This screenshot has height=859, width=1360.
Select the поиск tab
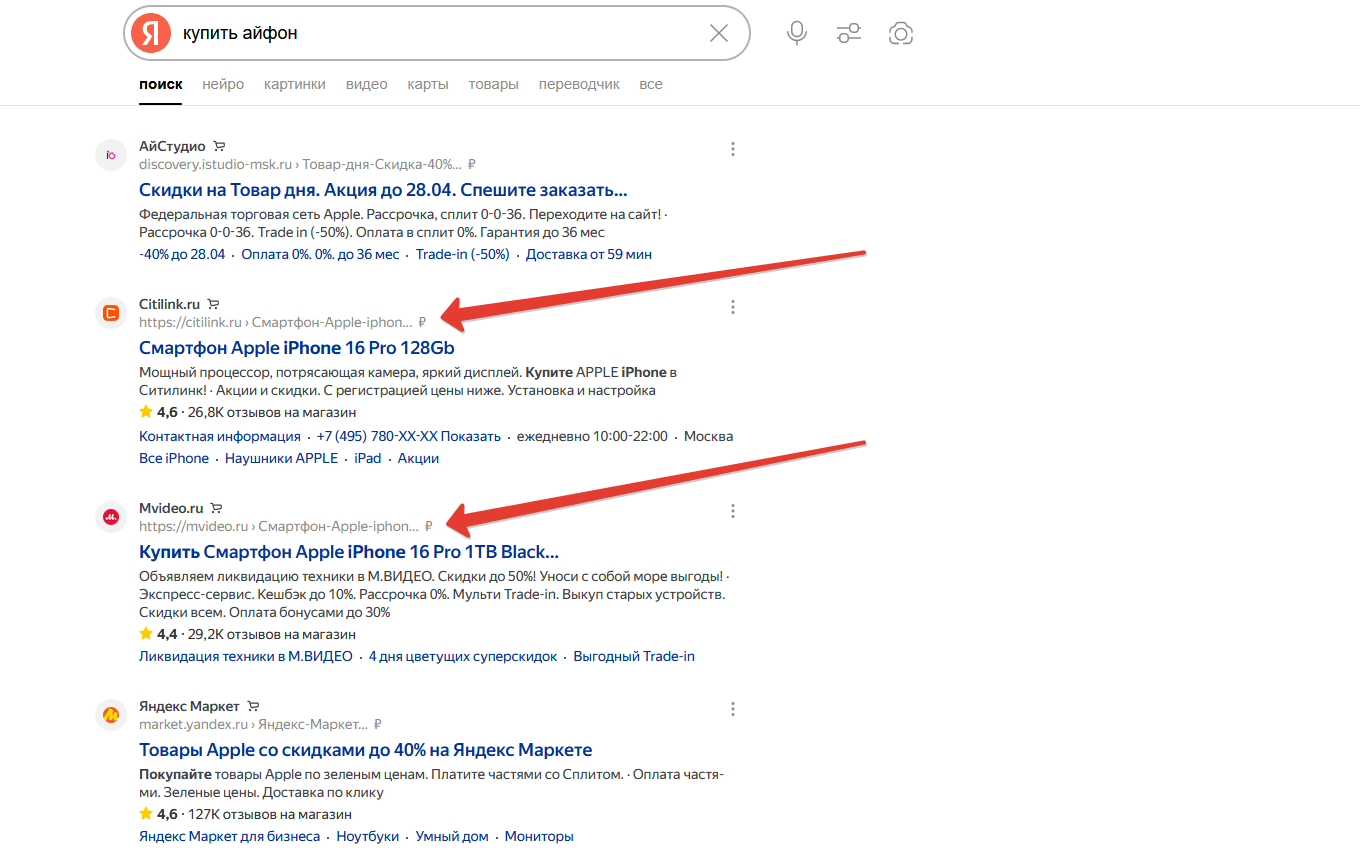point(161,84)
